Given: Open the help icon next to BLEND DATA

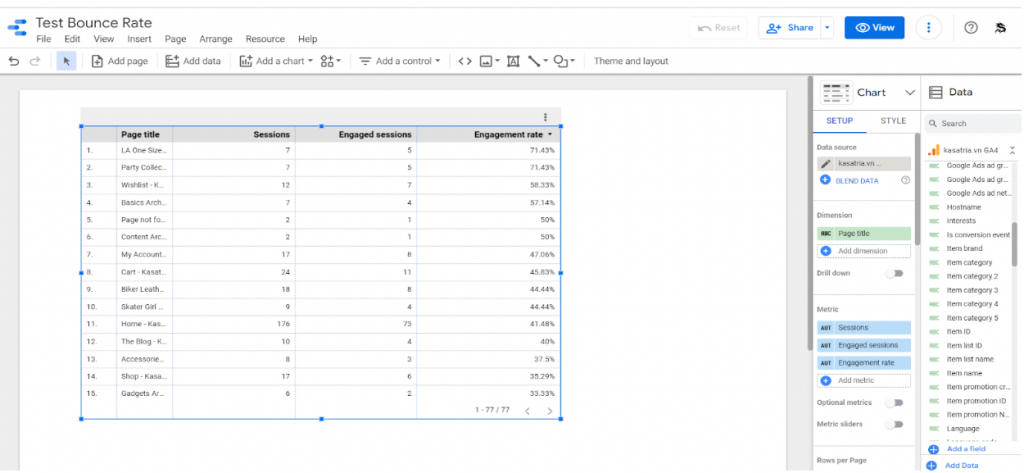Looking at the screenshot, I should point(905,180).
